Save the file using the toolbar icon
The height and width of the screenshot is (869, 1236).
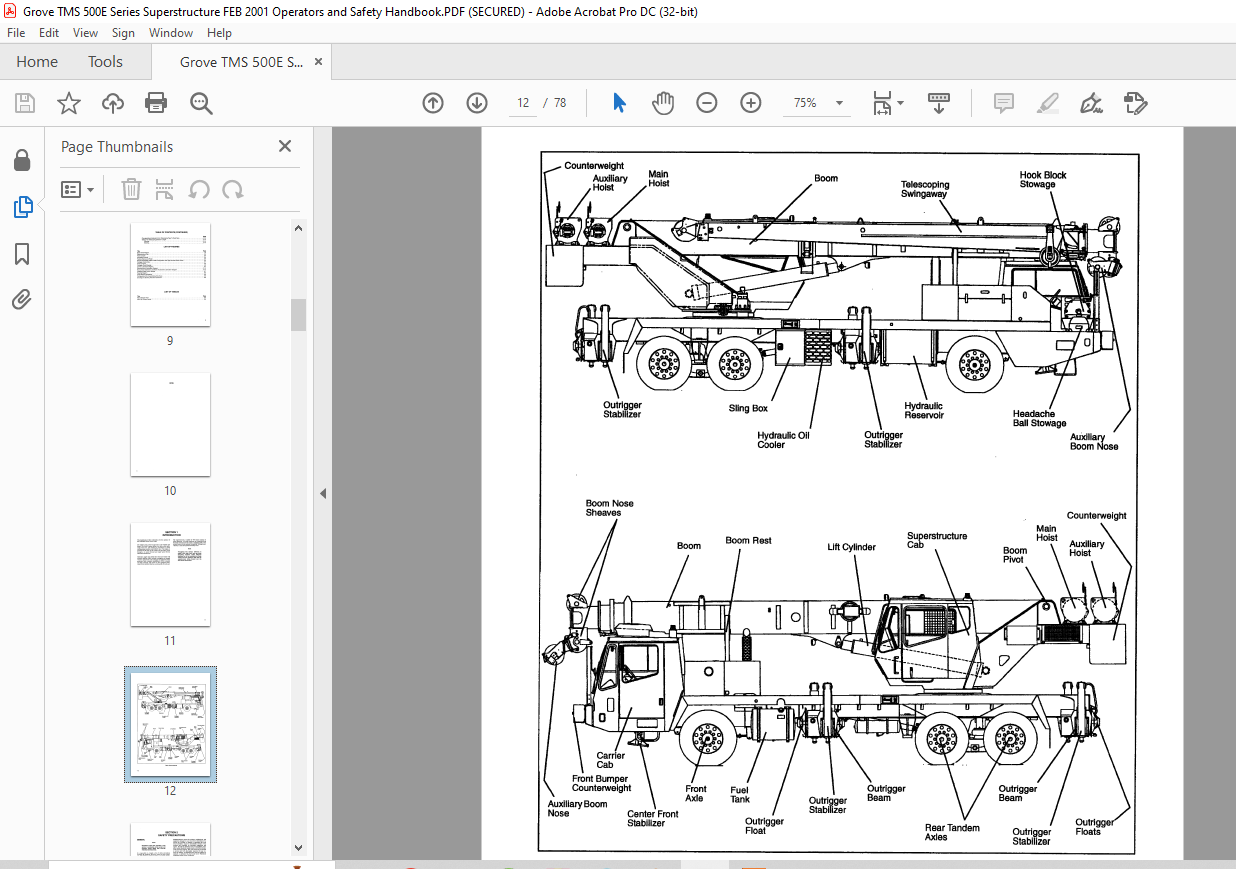25,103
